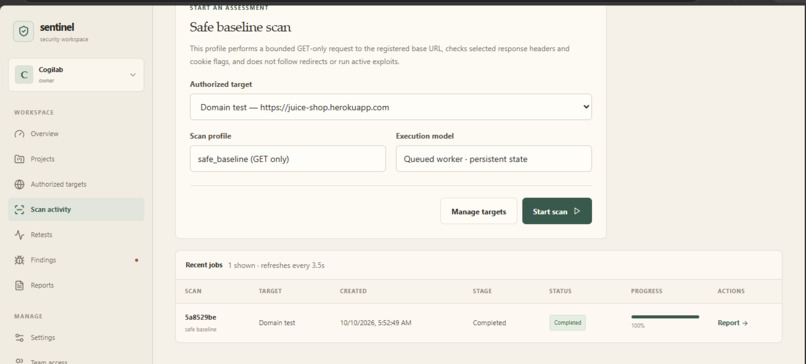The image size is (806, 364).
Task: Open Reports in the sidebar
Action: [x=76, y=285]
